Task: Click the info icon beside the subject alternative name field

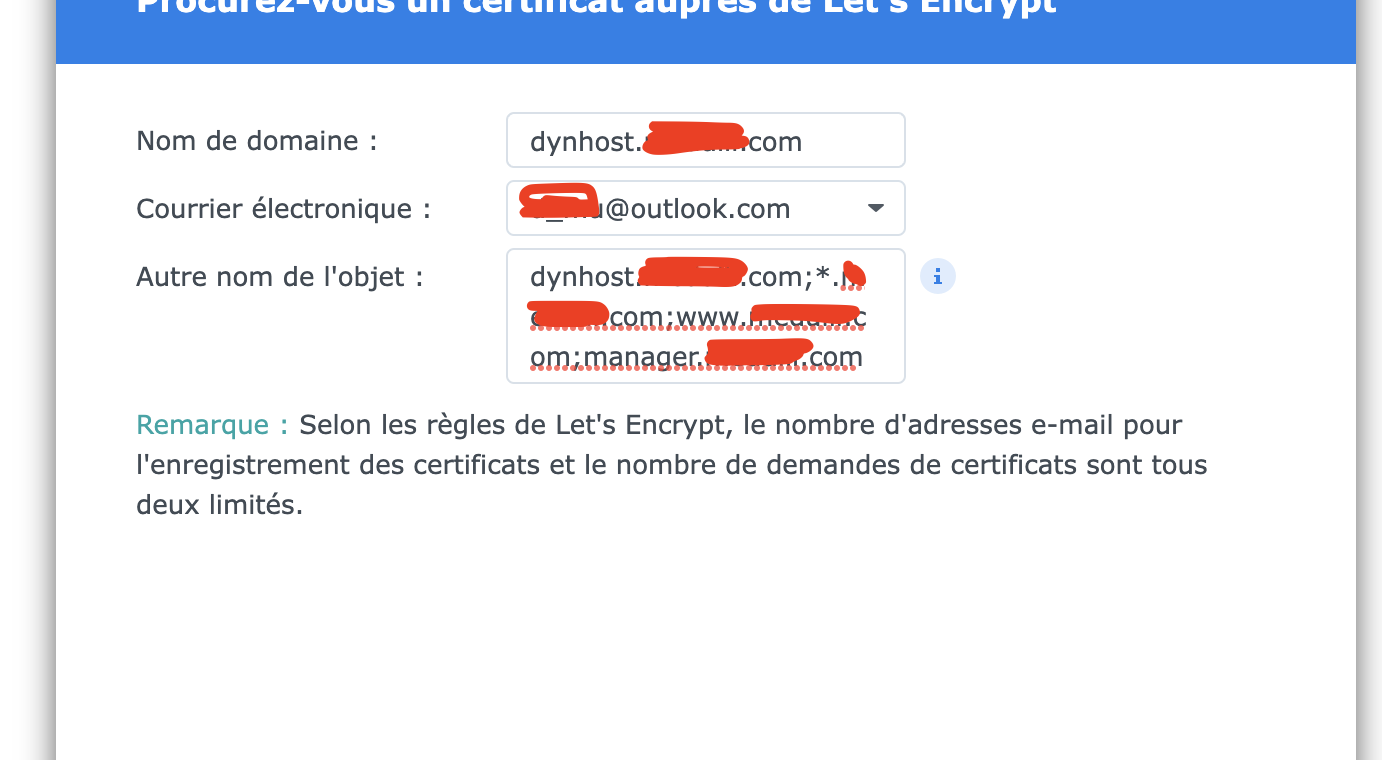Action: tap(937, 277)
